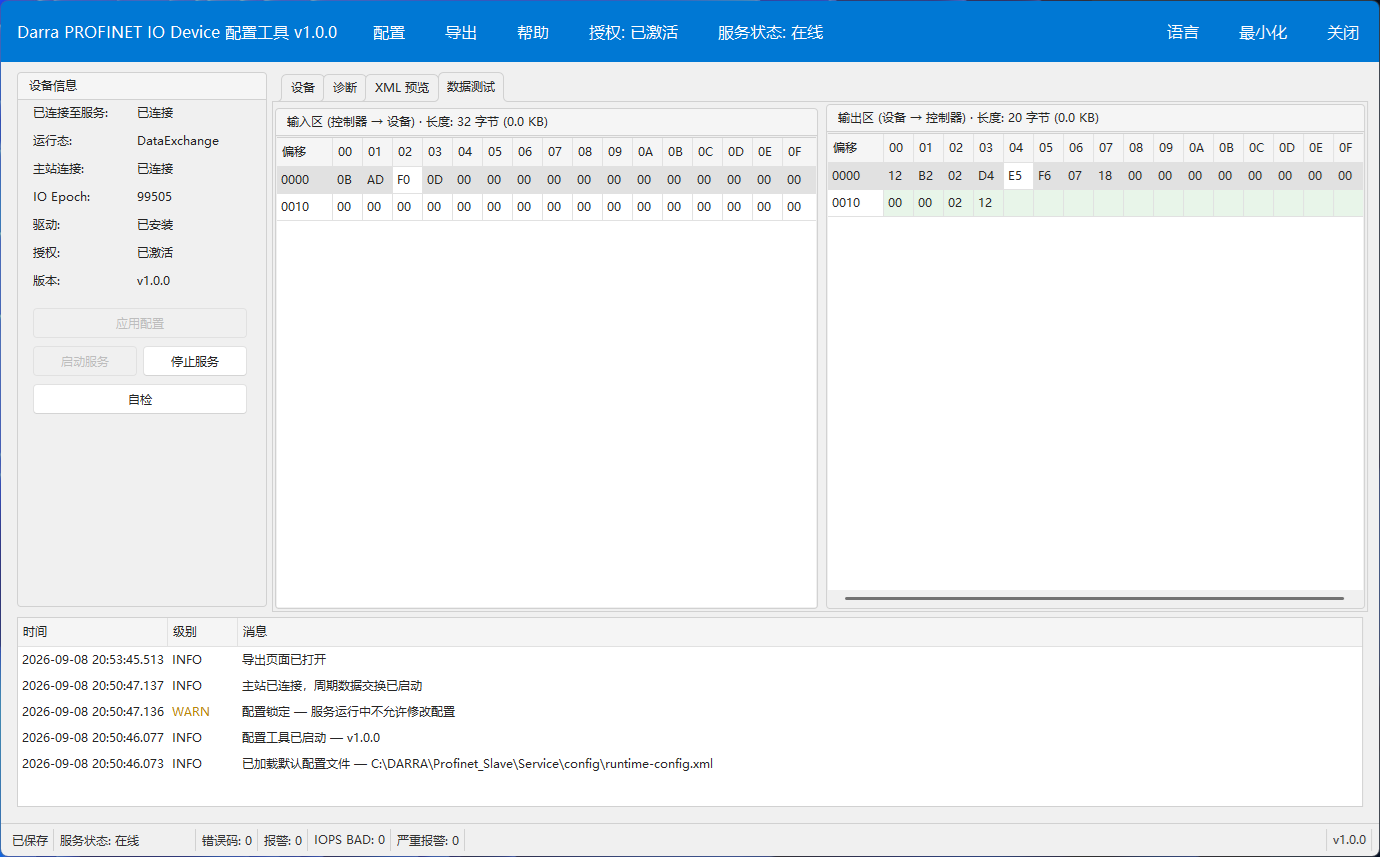Select output cell E5 at offset 04
Image resolution: width=1380 pixels, height=857 pixels.
click(x=1017, y=176)
